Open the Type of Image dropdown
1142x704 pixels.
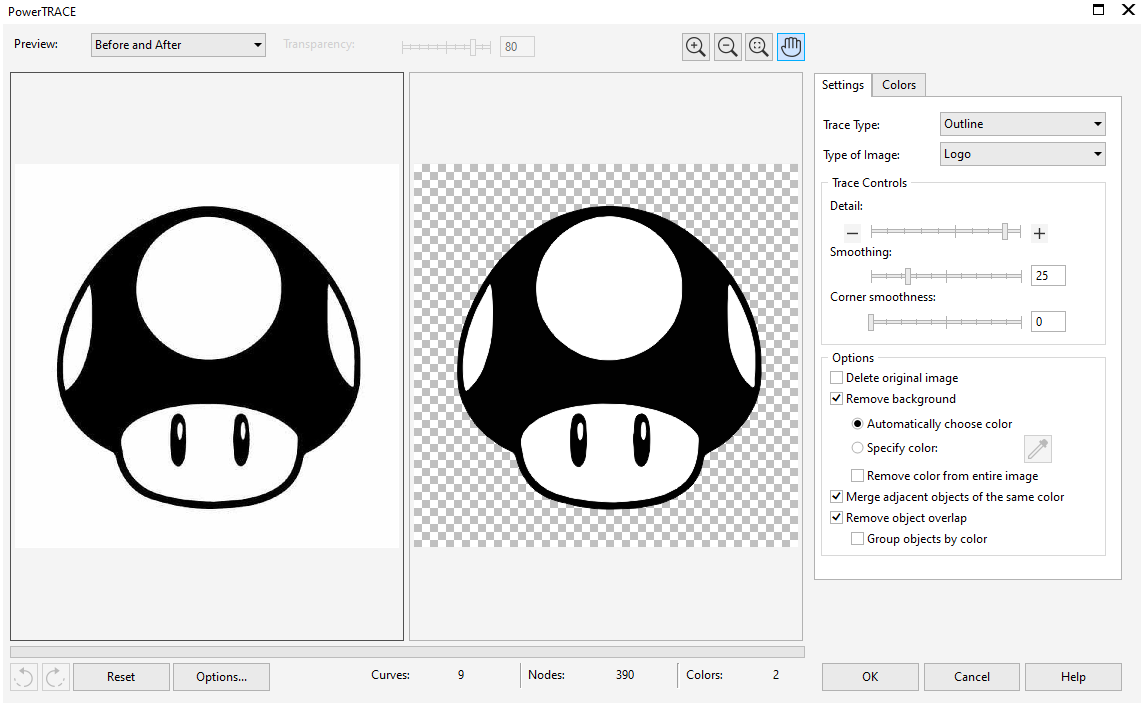[1023, 154]
